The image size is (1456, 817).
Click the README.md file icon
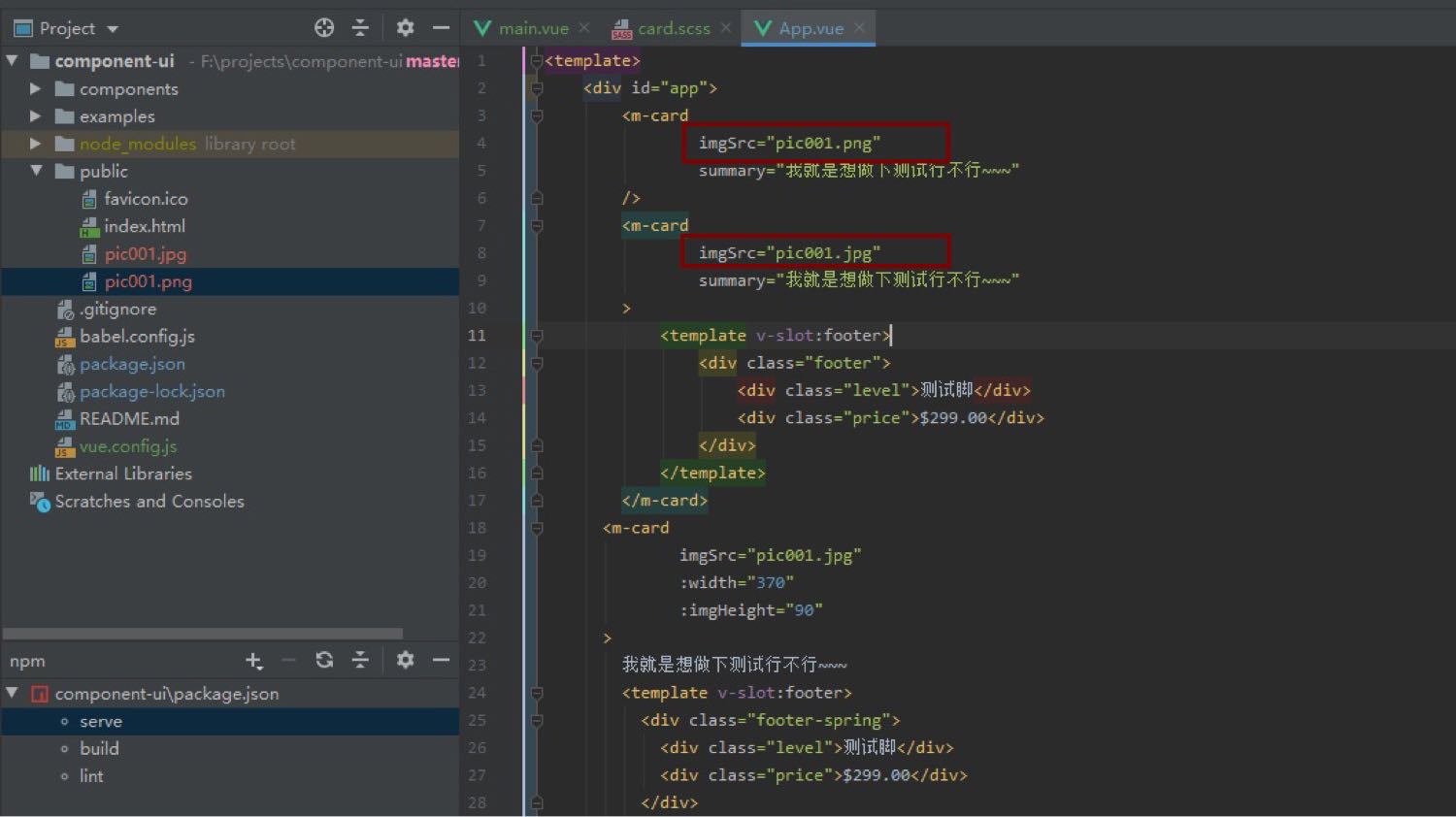click(x=65, y=419)
